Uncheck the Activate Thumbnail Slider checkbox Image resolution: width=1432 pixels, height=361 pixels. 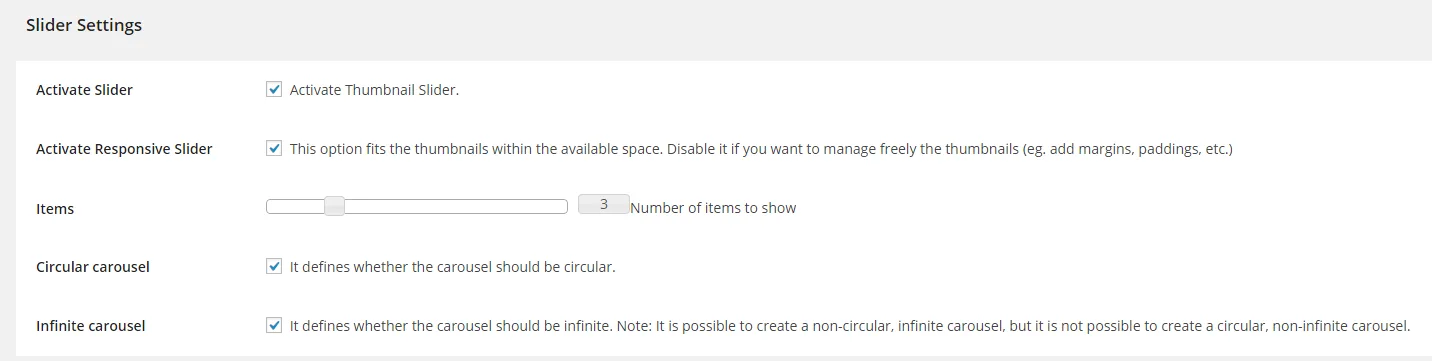[274, 89]
